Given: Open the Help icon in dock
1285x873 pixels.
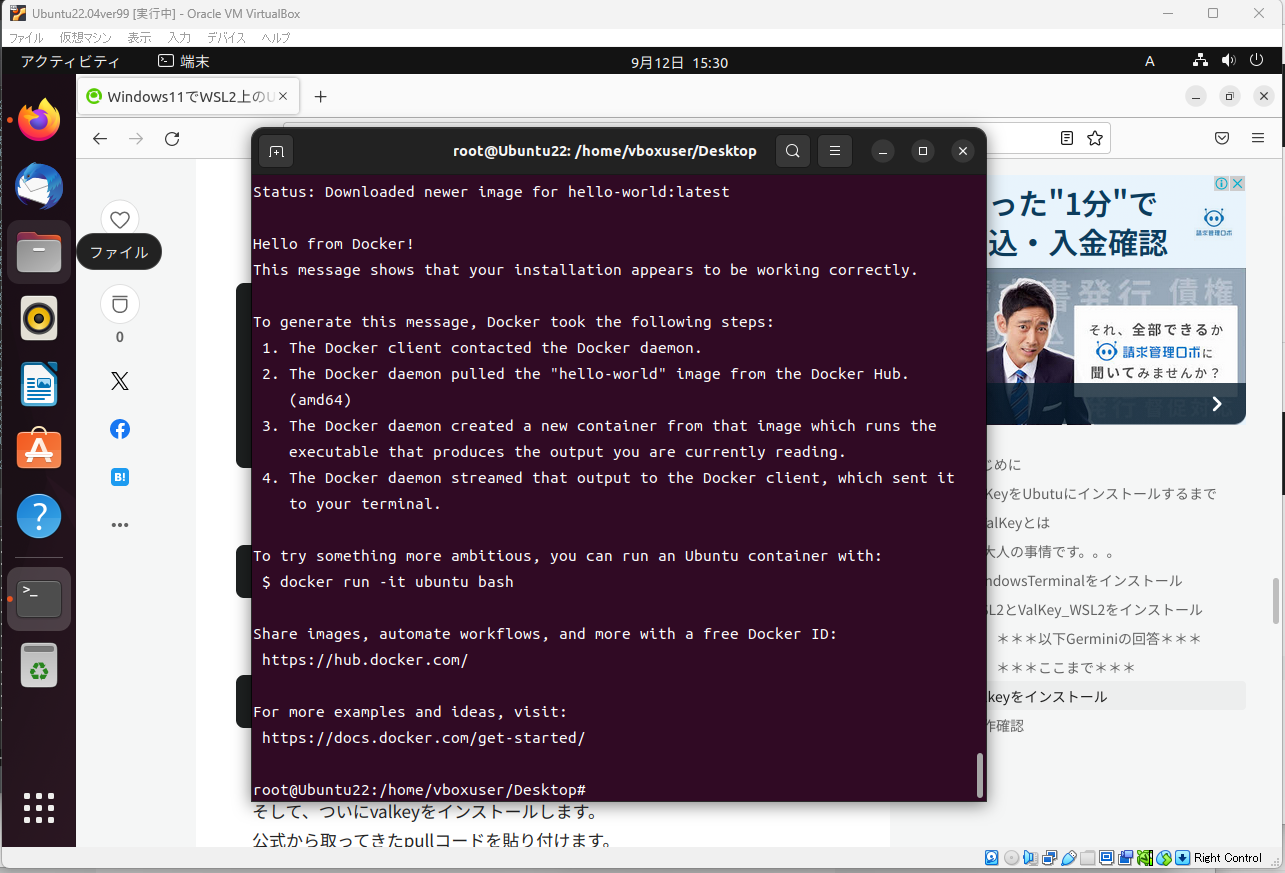Looking at the screenshot, I should coord(39,516).
